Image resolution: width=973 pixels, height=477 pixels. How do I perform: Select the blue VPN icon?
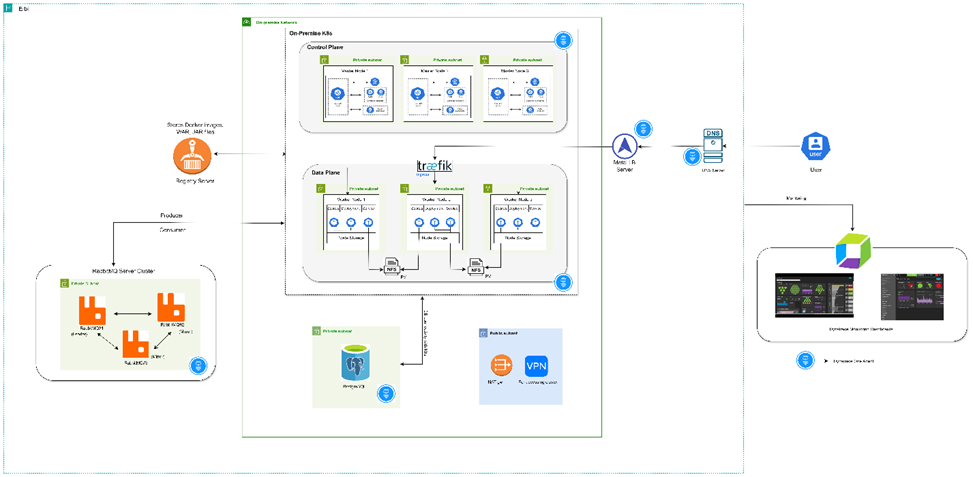(x=536, y=365)
